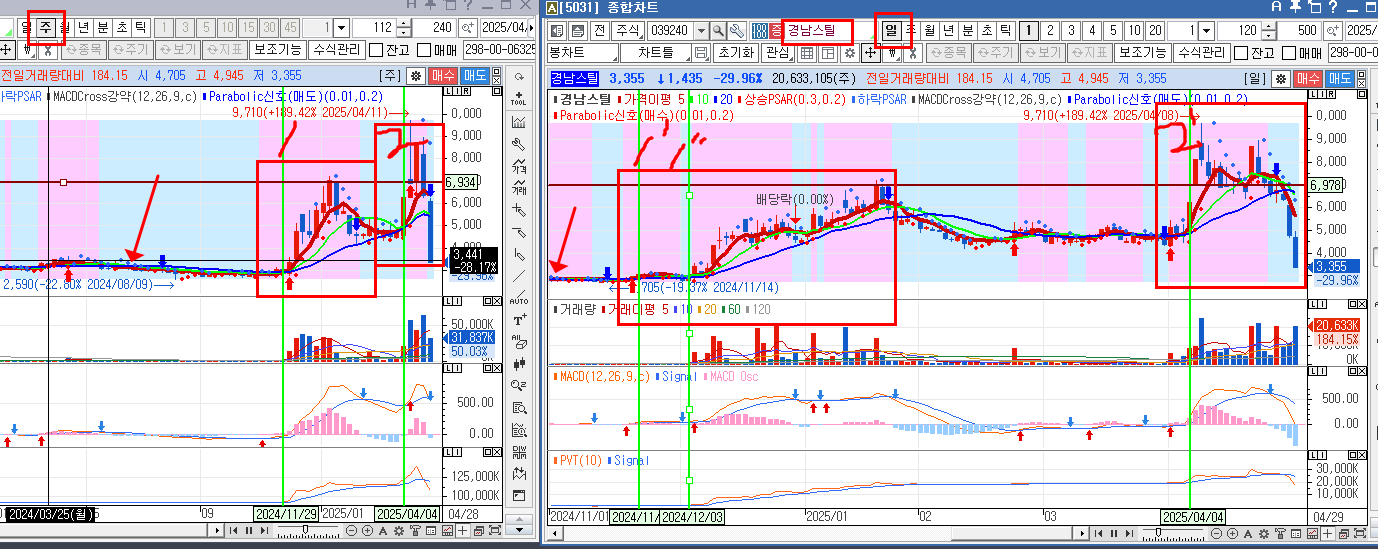Image resolution: width=1378 pixels, height=549 pixels.
Task: Click the split layout icon before the gear in 종합차트
Action: (828, 53)
